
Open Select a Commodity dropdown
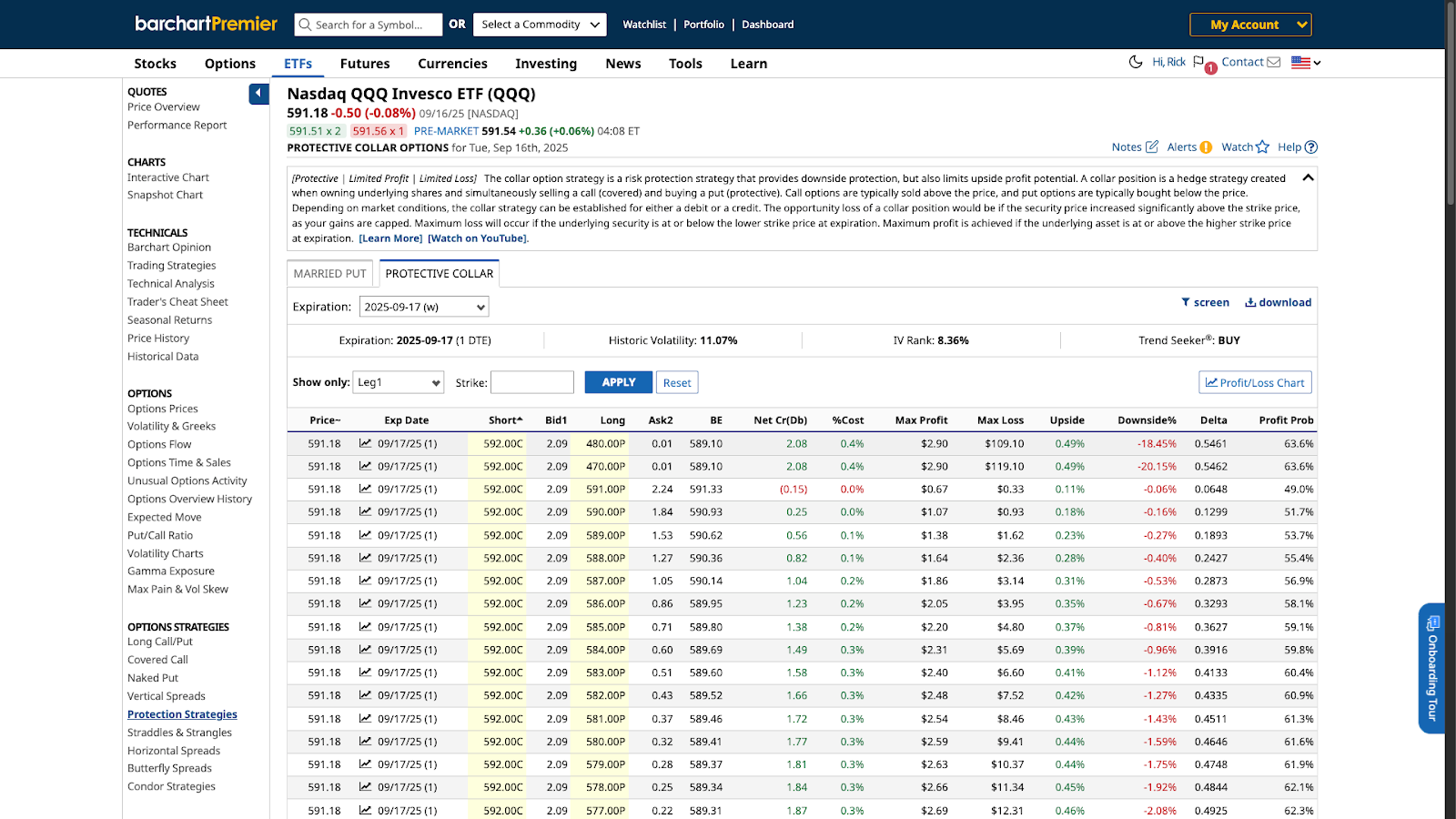[x=540, y=25]
